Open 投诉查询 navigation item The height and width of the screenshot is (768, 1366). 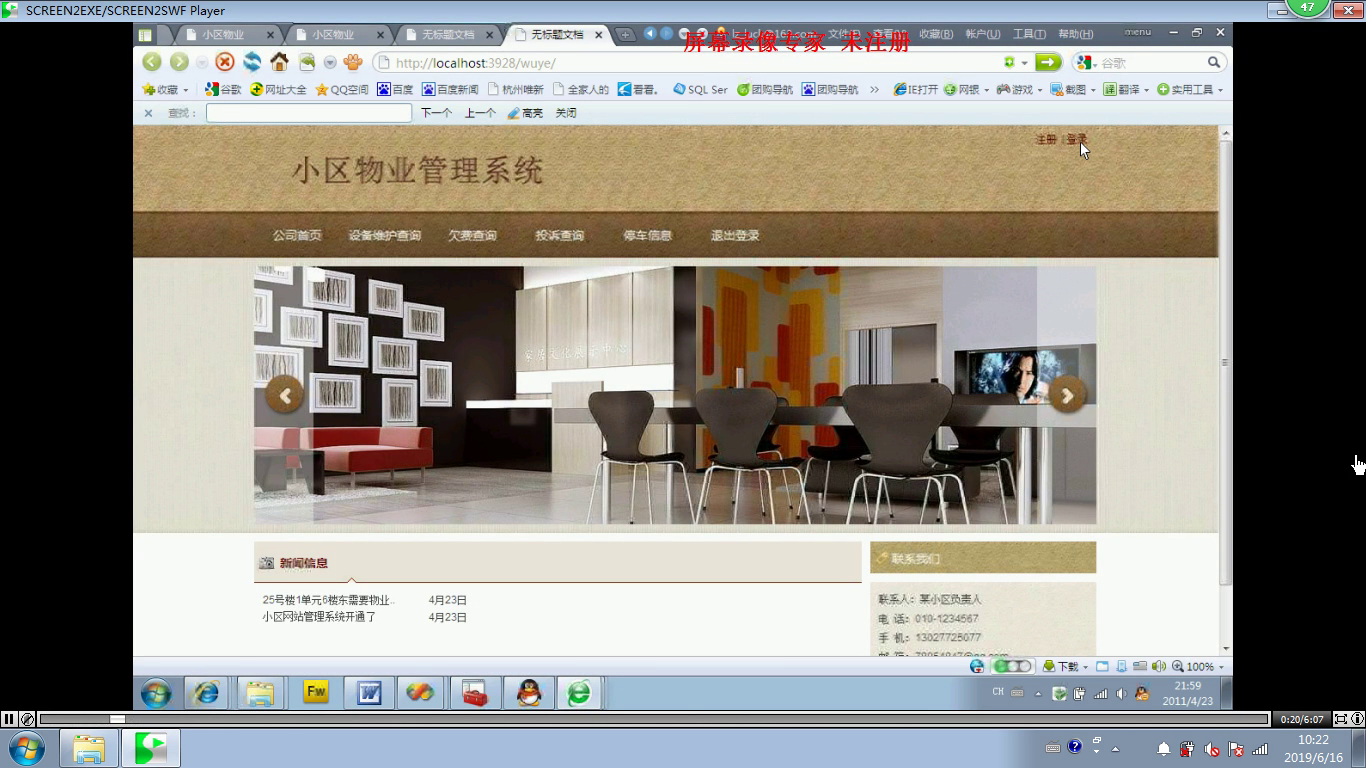click(559, 236)
